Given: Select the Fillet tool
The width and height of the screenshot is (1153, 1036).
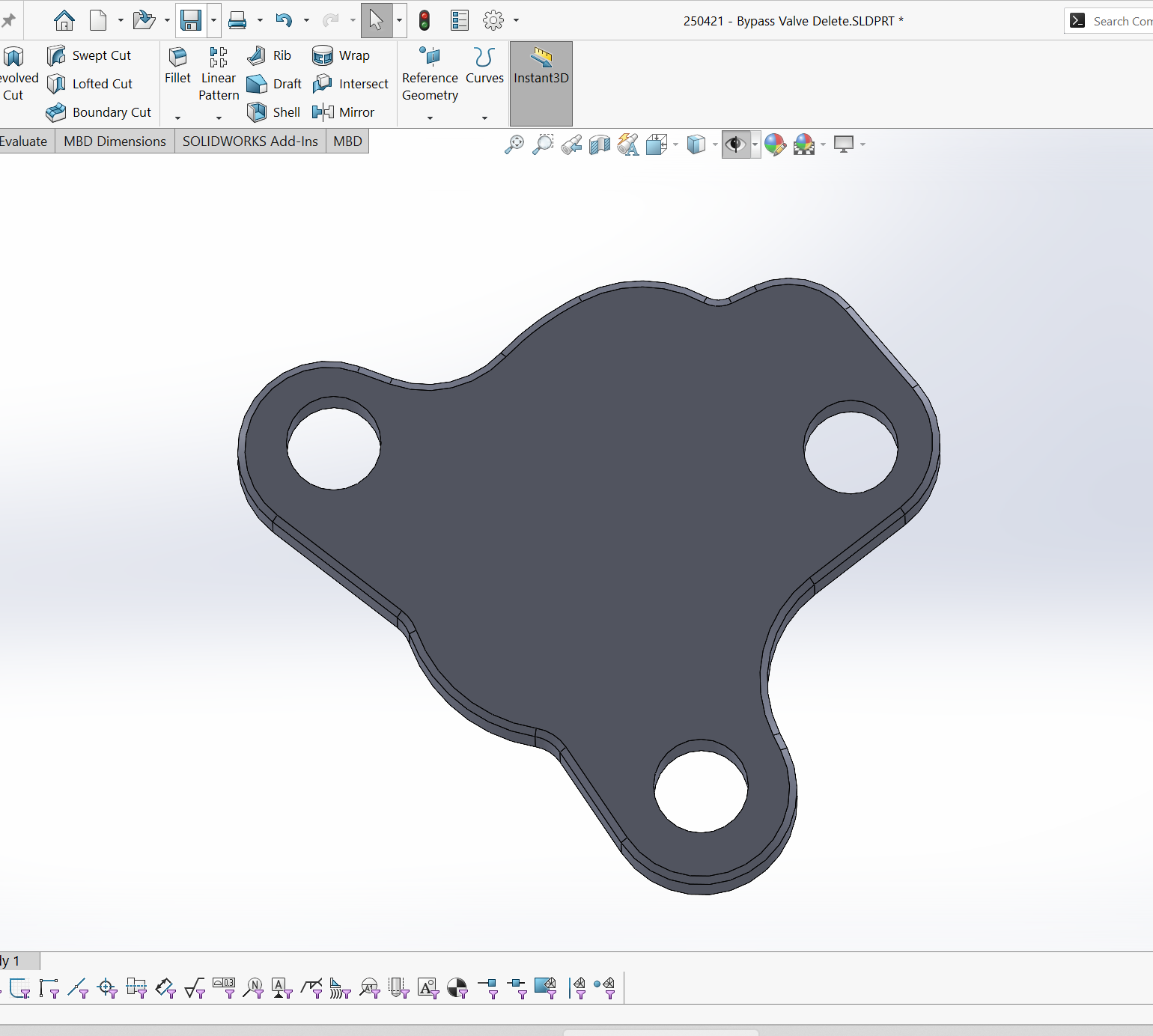Looking at the screenshot, I should pyautogui.click(x=177, y=67).
